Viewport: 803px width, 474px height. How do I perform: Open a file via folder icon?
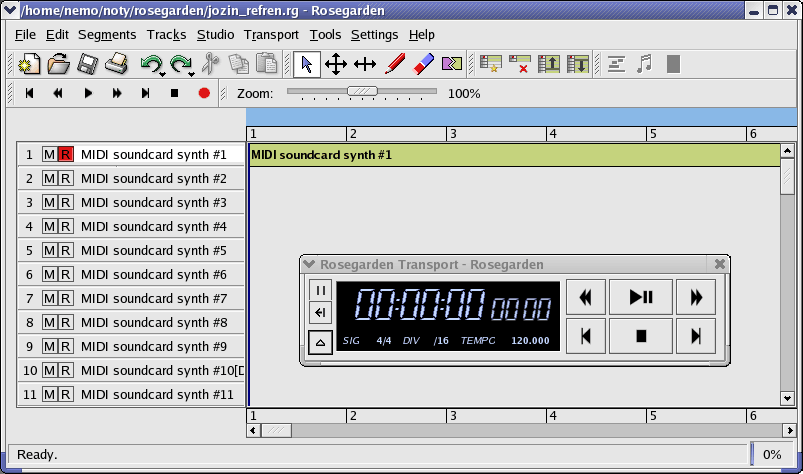click(58, 64)
